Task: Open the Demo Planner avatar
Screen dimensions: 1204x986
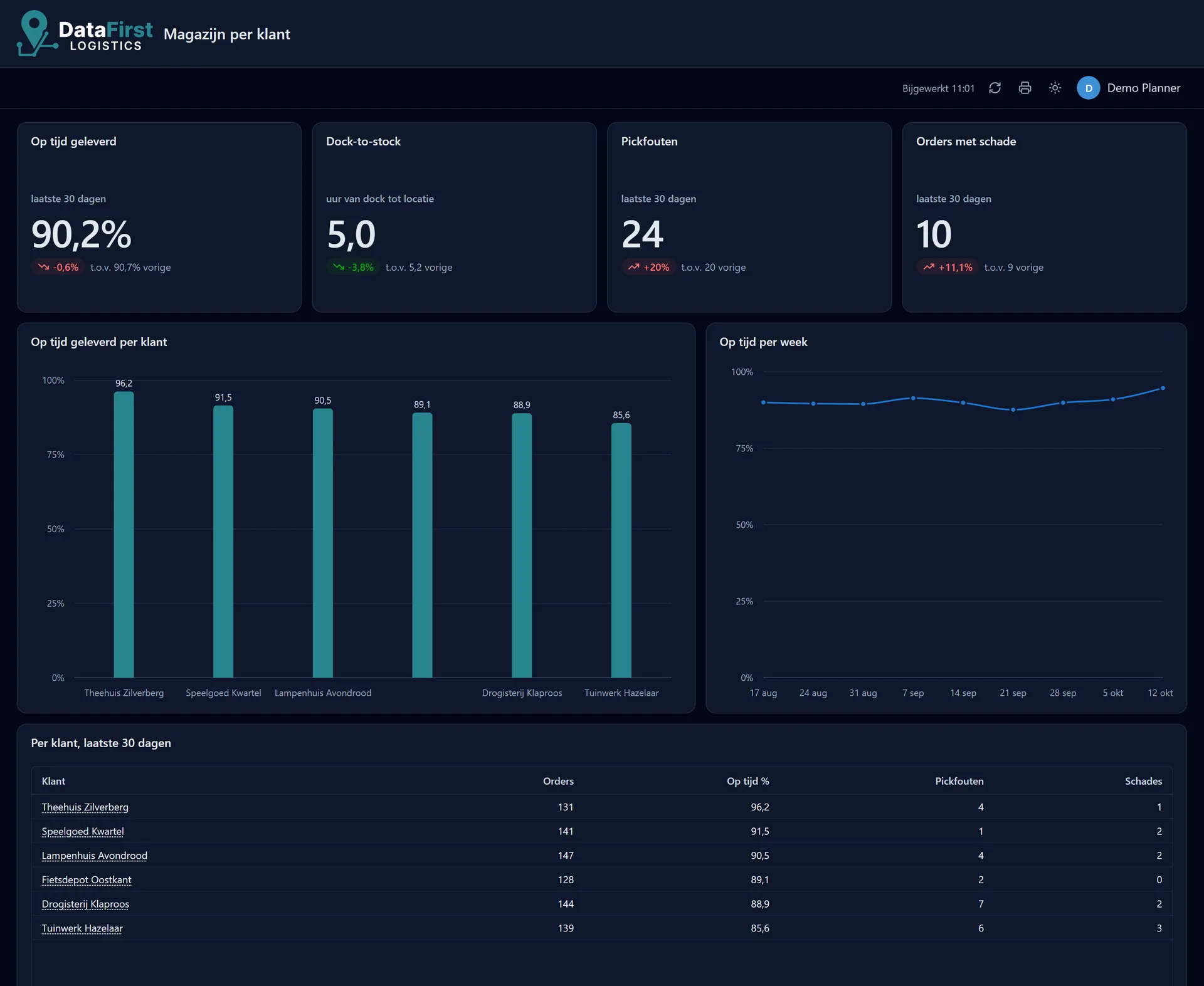Action: tap(1089, 88)
